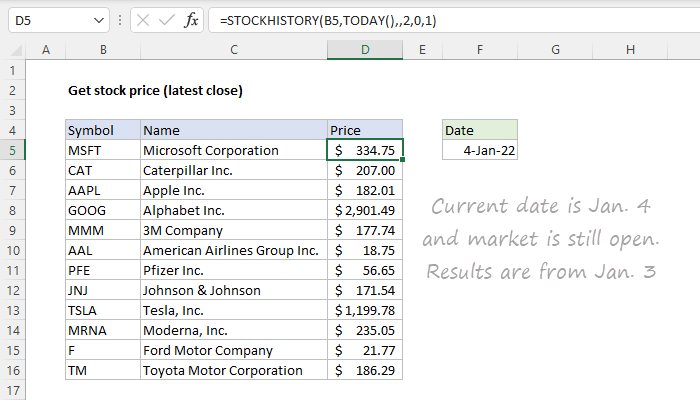700x400 pixels.
Task: Select row 2 header
Action: [12, 90]
